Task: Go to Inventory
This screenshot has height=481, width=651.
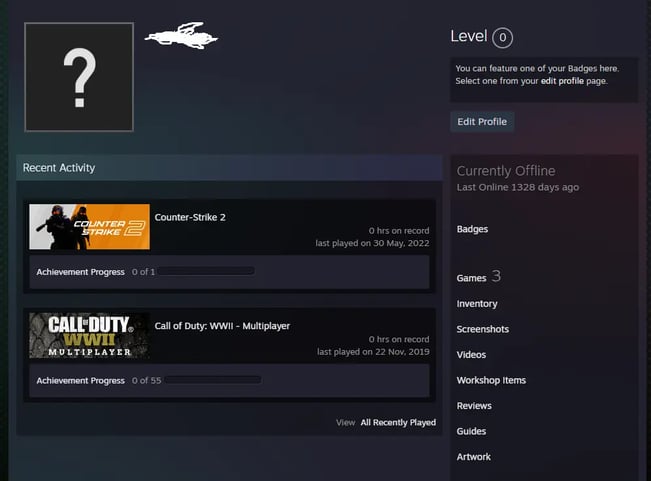Action: pos(477,304)
